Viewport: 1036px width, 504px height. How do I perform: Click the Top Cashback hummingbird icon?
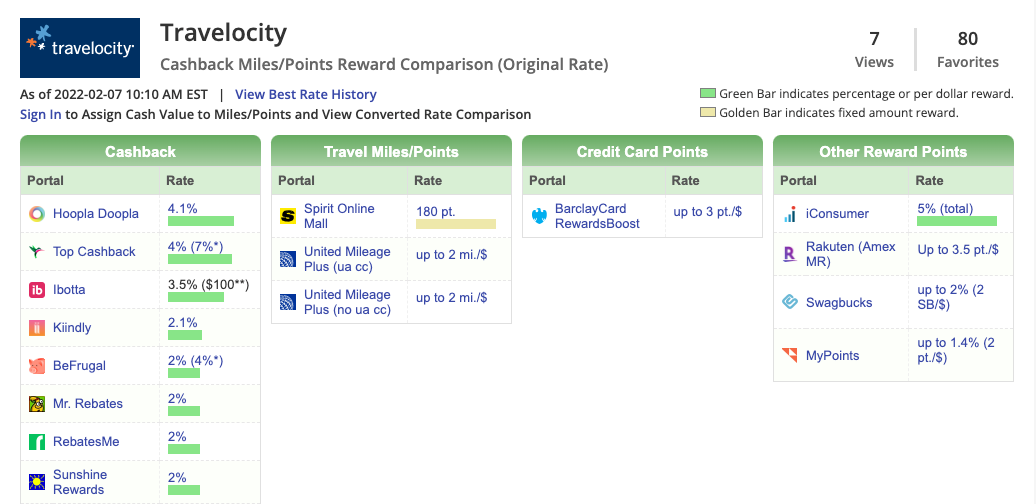coord(37,252)
